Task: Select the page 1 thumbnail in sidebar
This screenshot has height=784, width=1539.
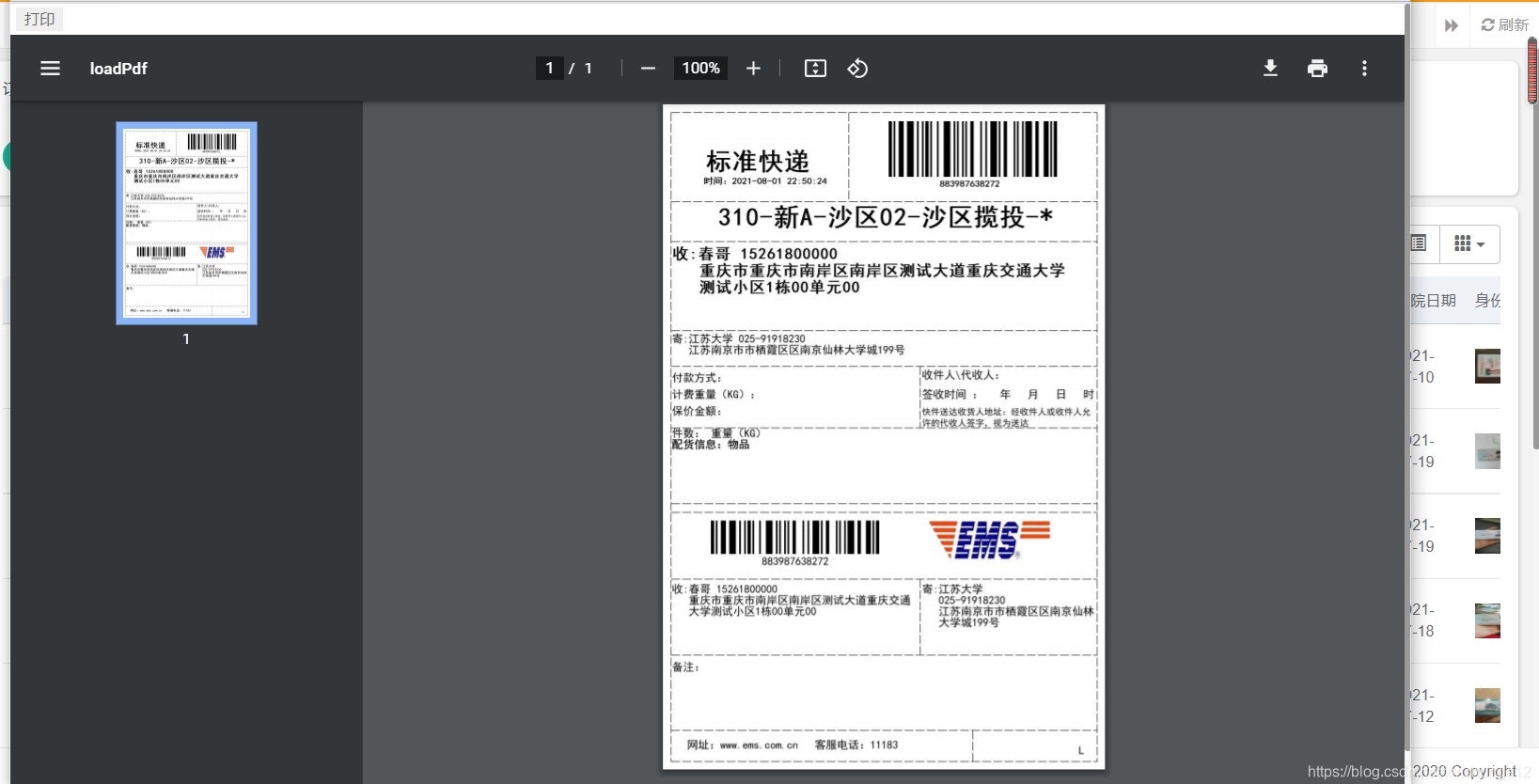Action: coord(186,223)
